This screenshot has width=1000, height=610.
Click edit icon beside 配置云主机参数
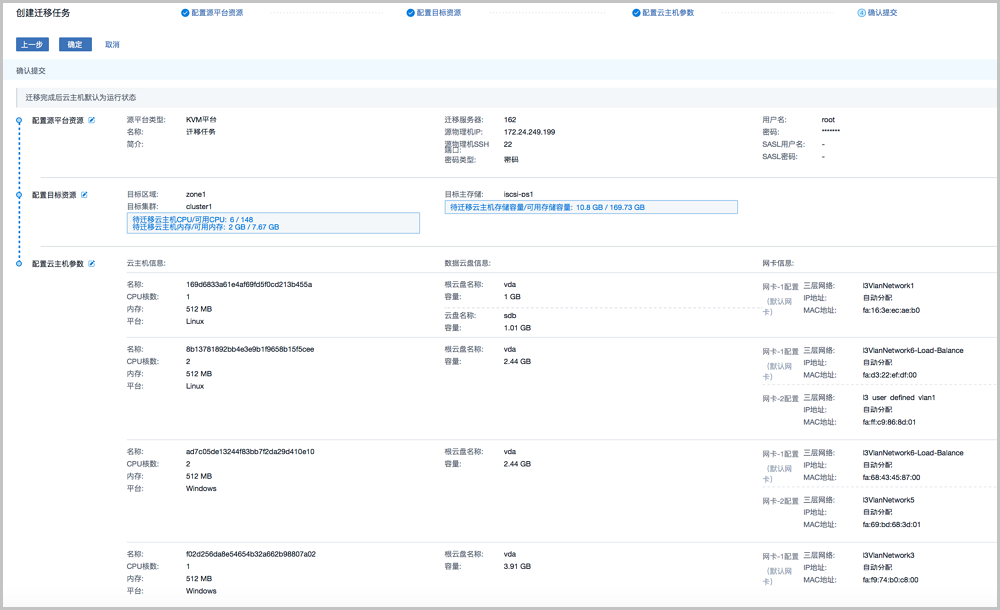[92, 264]
